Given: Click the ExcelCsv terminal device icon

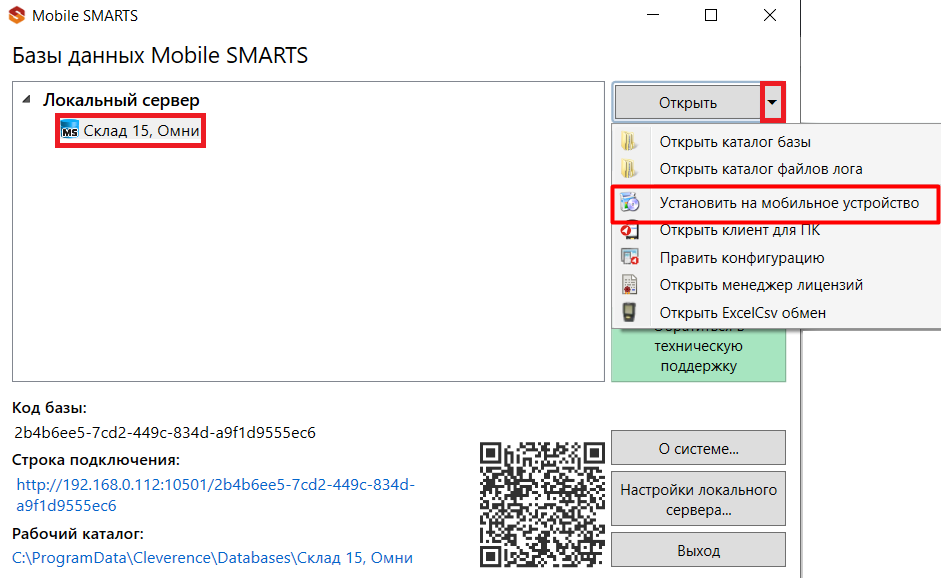Looking at the screenshot, I should click(x=629, y=313).
